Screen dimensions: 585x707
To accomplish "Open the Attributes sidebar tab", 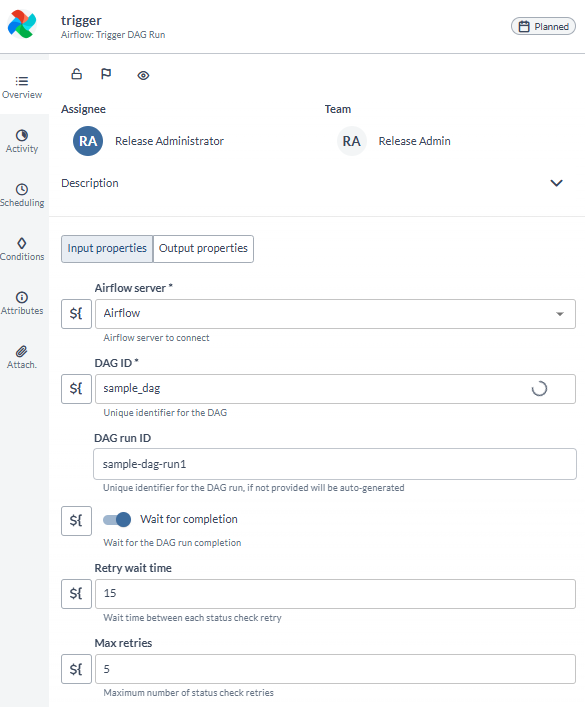I will tap(22, 303).
